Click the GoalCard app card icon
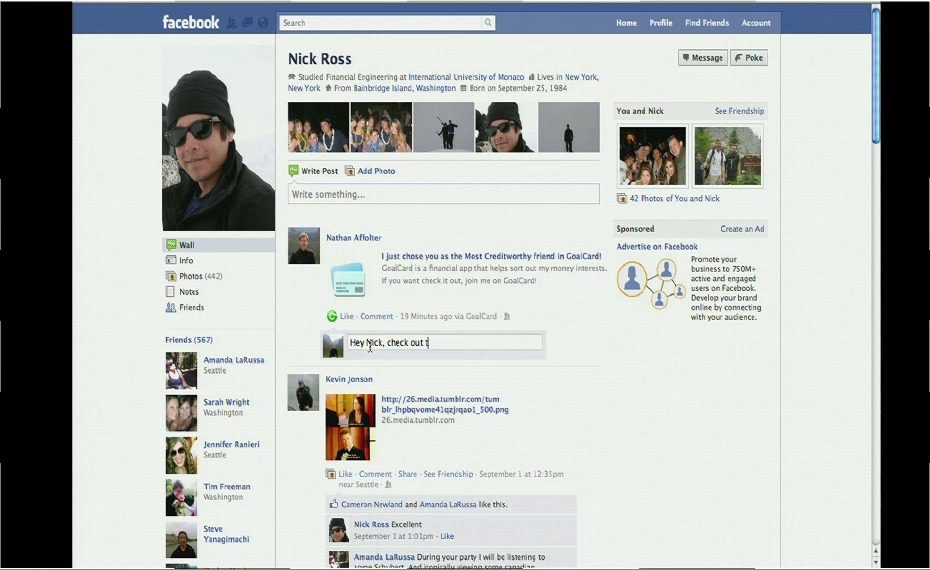 (x=348, y=280)
